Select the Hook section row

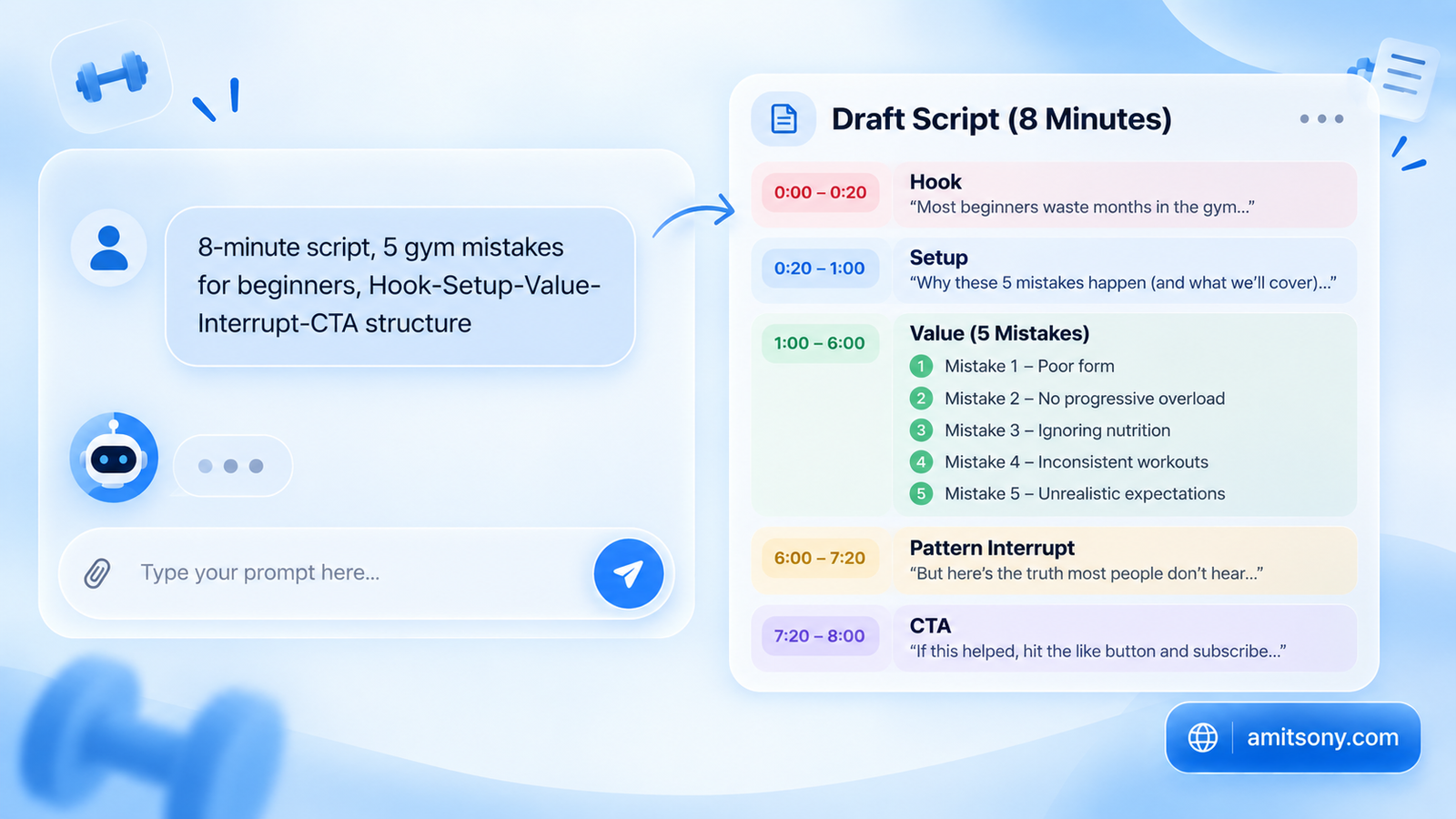[x=1054, y=195]
